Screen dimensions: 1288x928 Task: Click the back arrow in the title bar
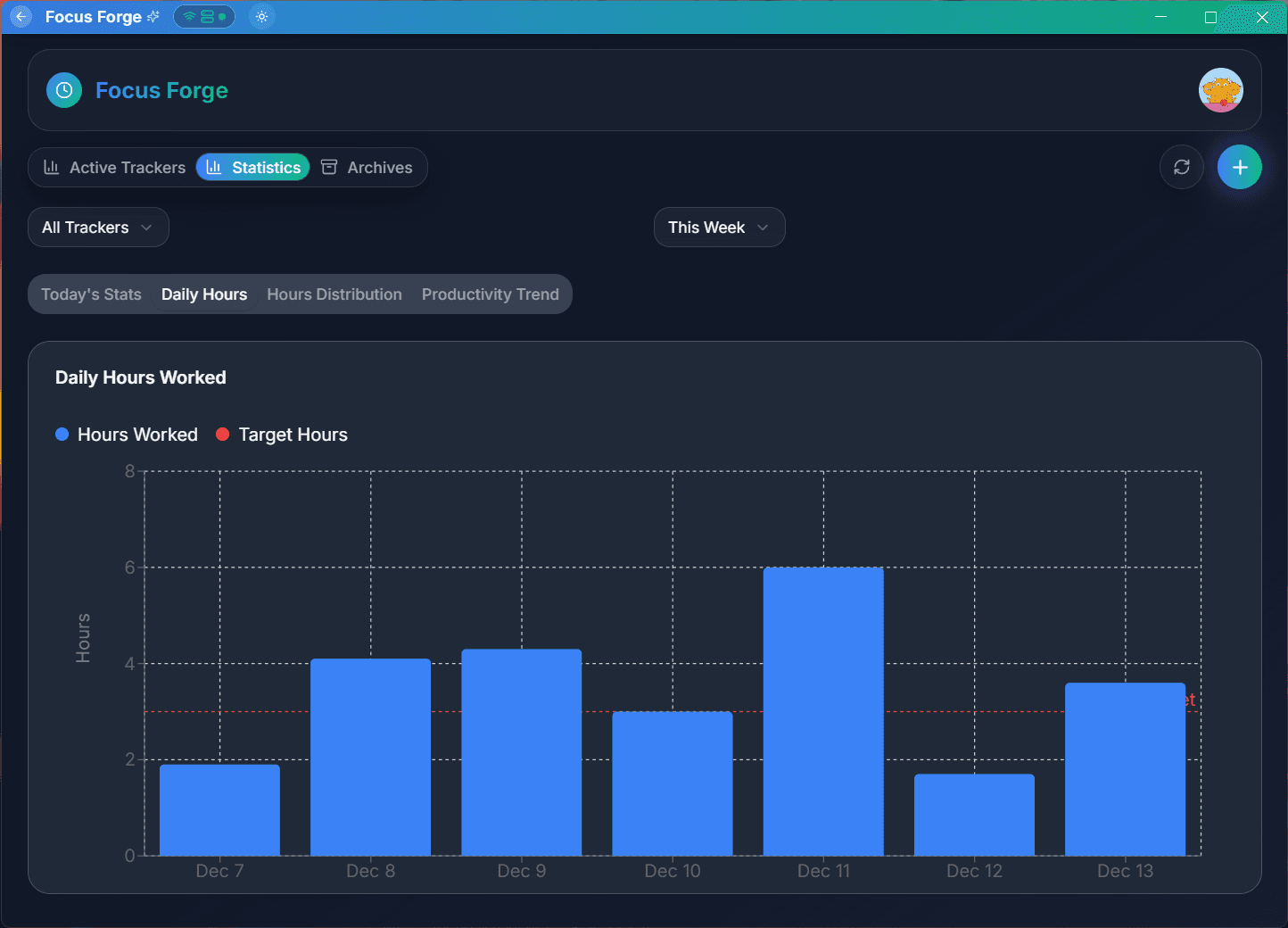coord(20,16)
